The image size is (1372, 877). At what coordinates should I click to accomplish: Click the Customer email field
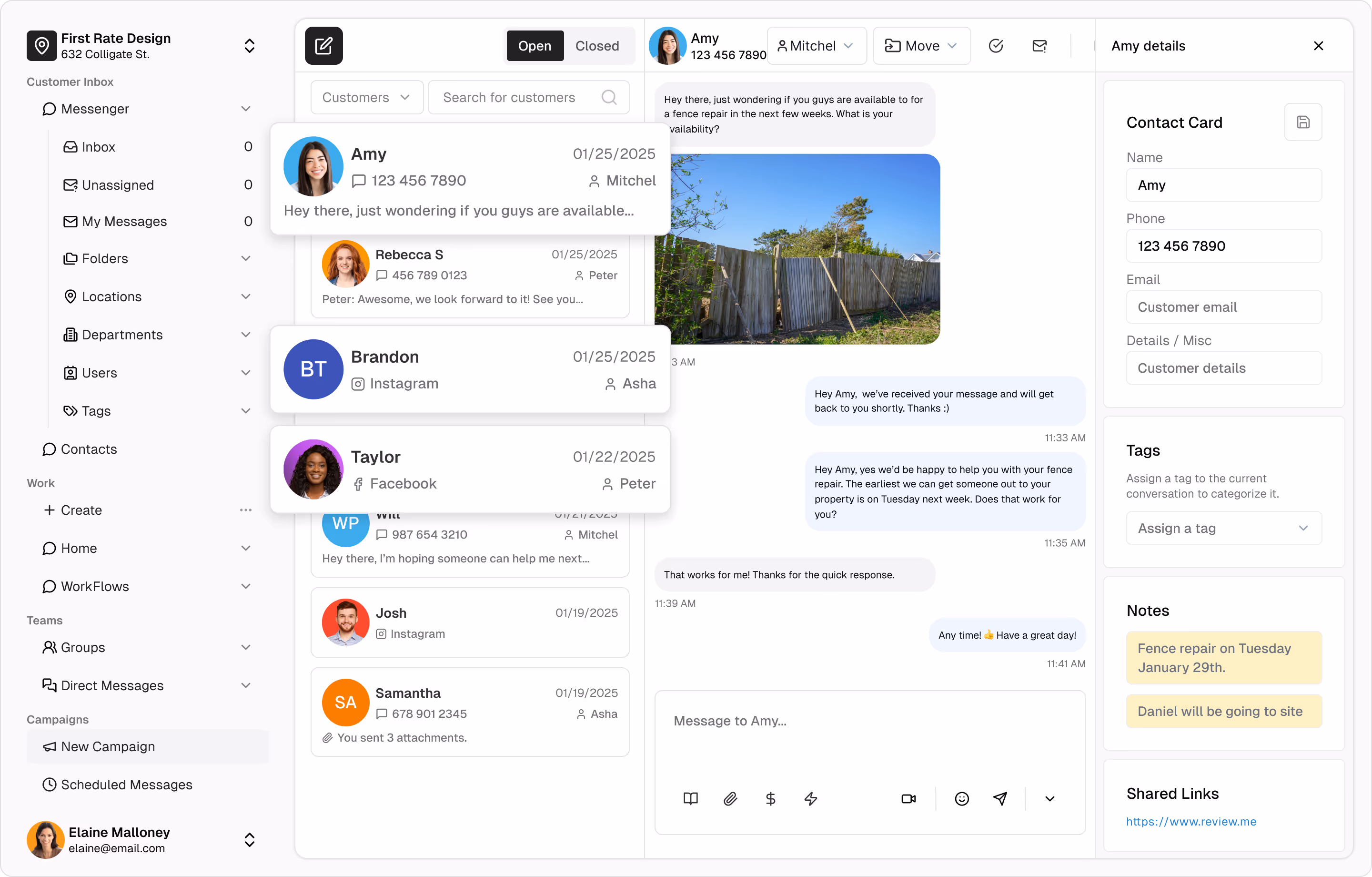(x=1223, y=307)
